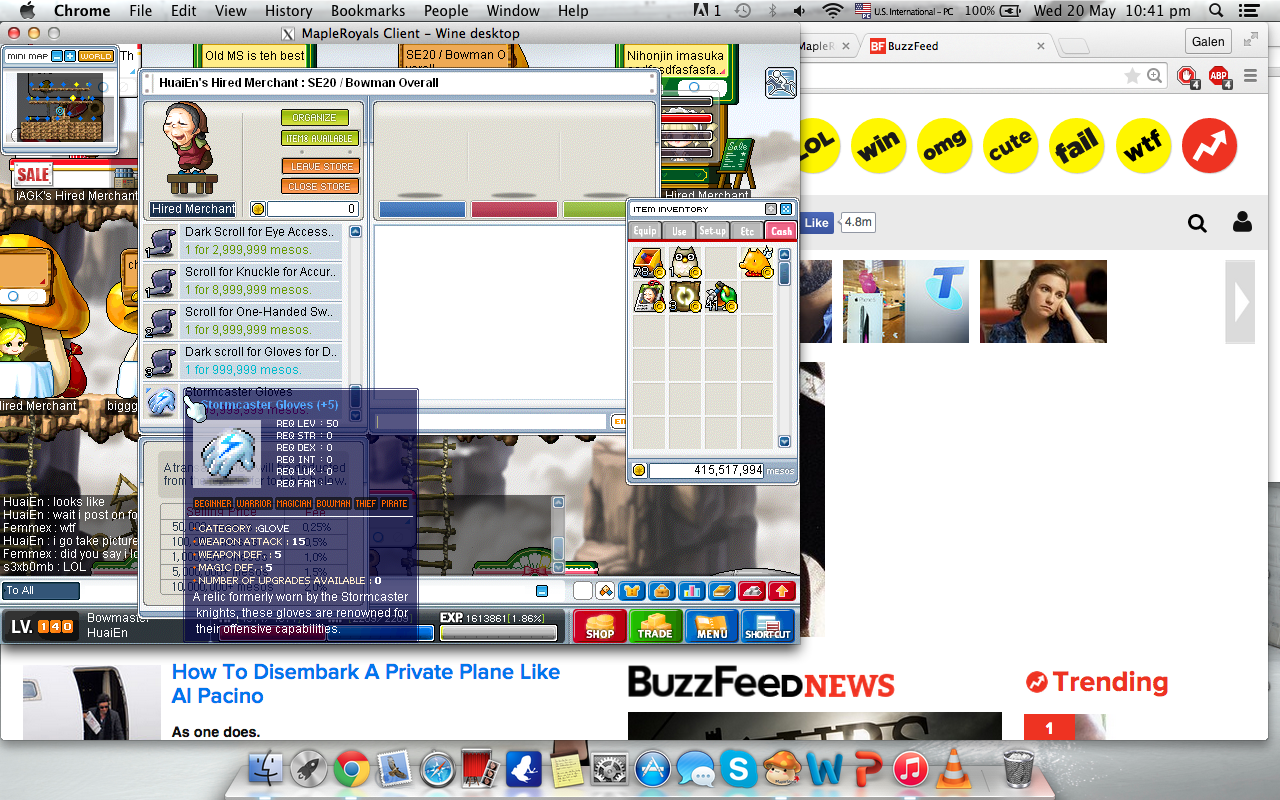1280x800 pixels.
Task: Open the stats bar-chart icon in quickbar
Action: (692, 591)
